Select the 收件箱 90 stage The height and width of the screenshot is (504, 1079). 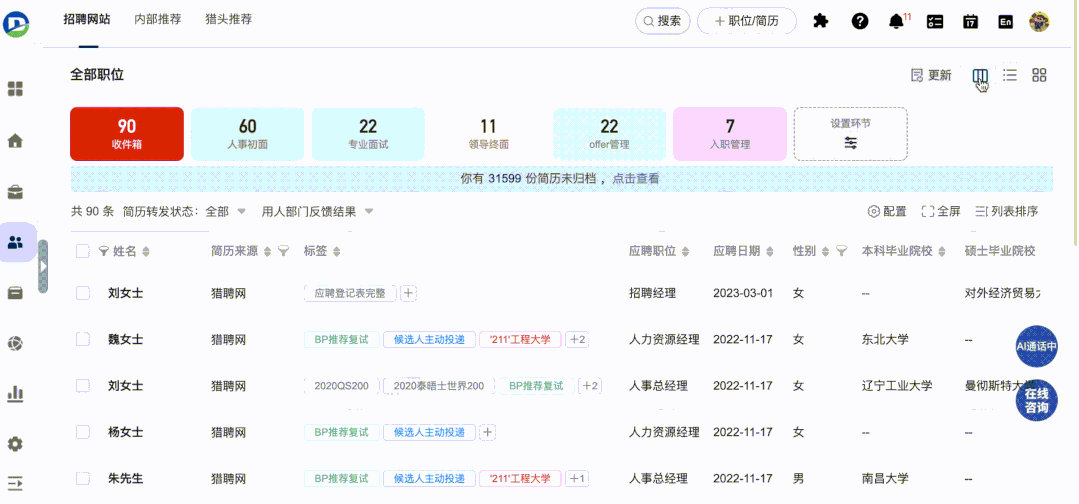127,134
